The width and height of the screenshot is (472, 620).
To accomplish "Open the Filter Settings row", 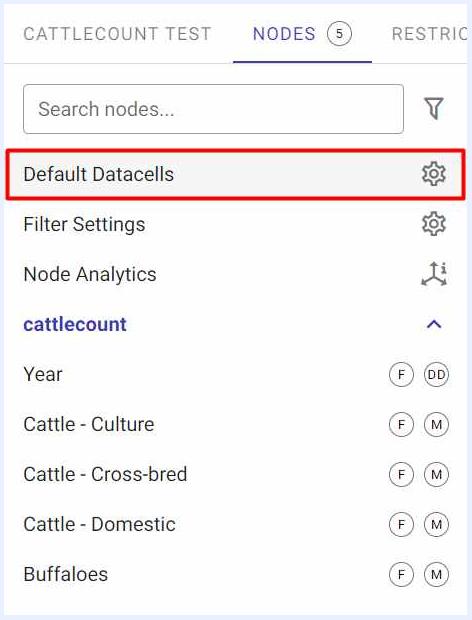I will (236, 224).
